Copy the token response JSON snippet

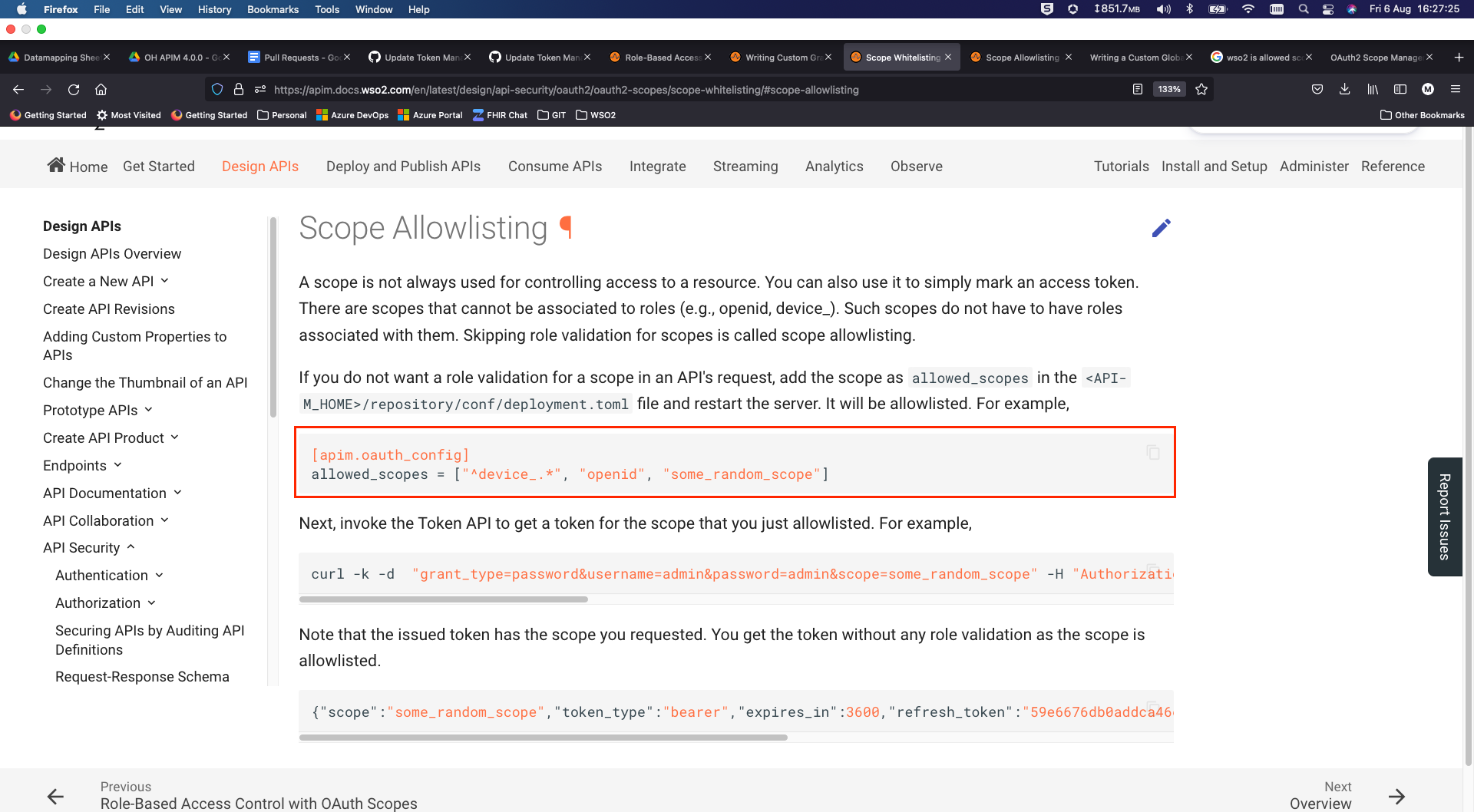(x=1152, y=706)
